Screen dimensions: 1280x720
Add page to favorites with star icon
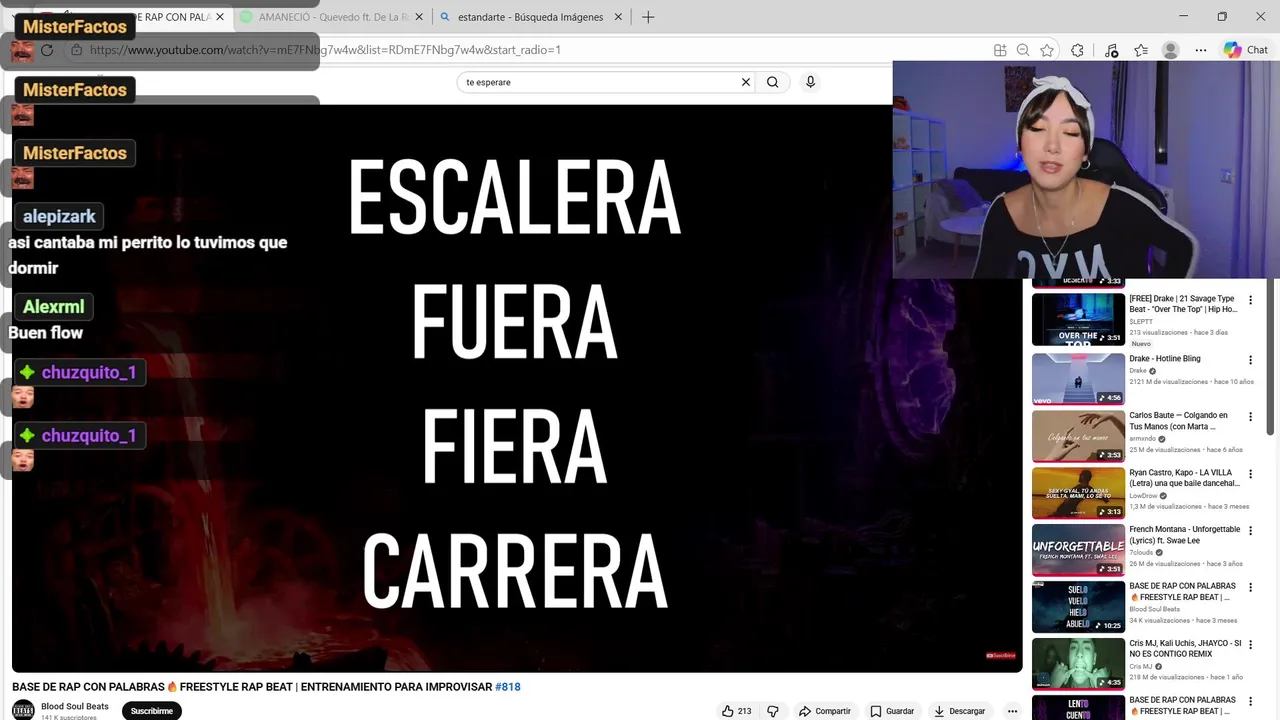(x=1047, y=50)
